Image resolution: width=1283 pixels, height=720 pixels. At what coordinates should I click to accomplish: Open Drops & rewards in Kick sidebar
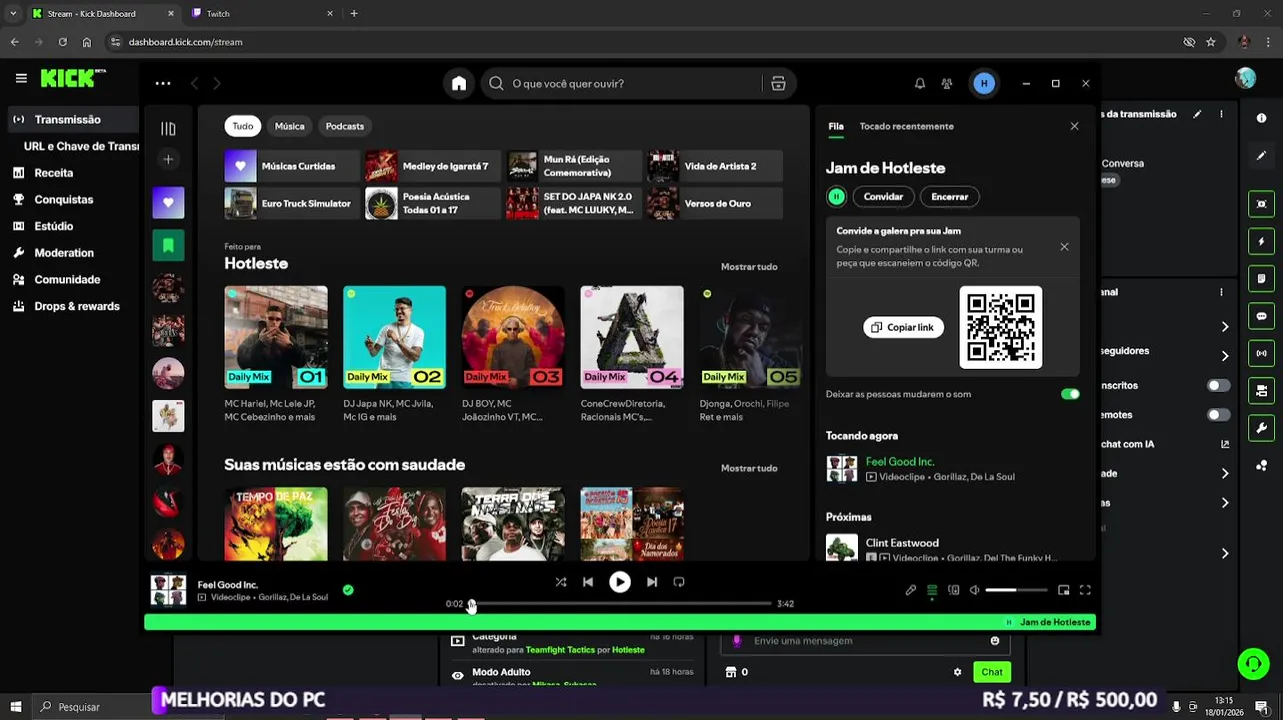click(77, 306)
